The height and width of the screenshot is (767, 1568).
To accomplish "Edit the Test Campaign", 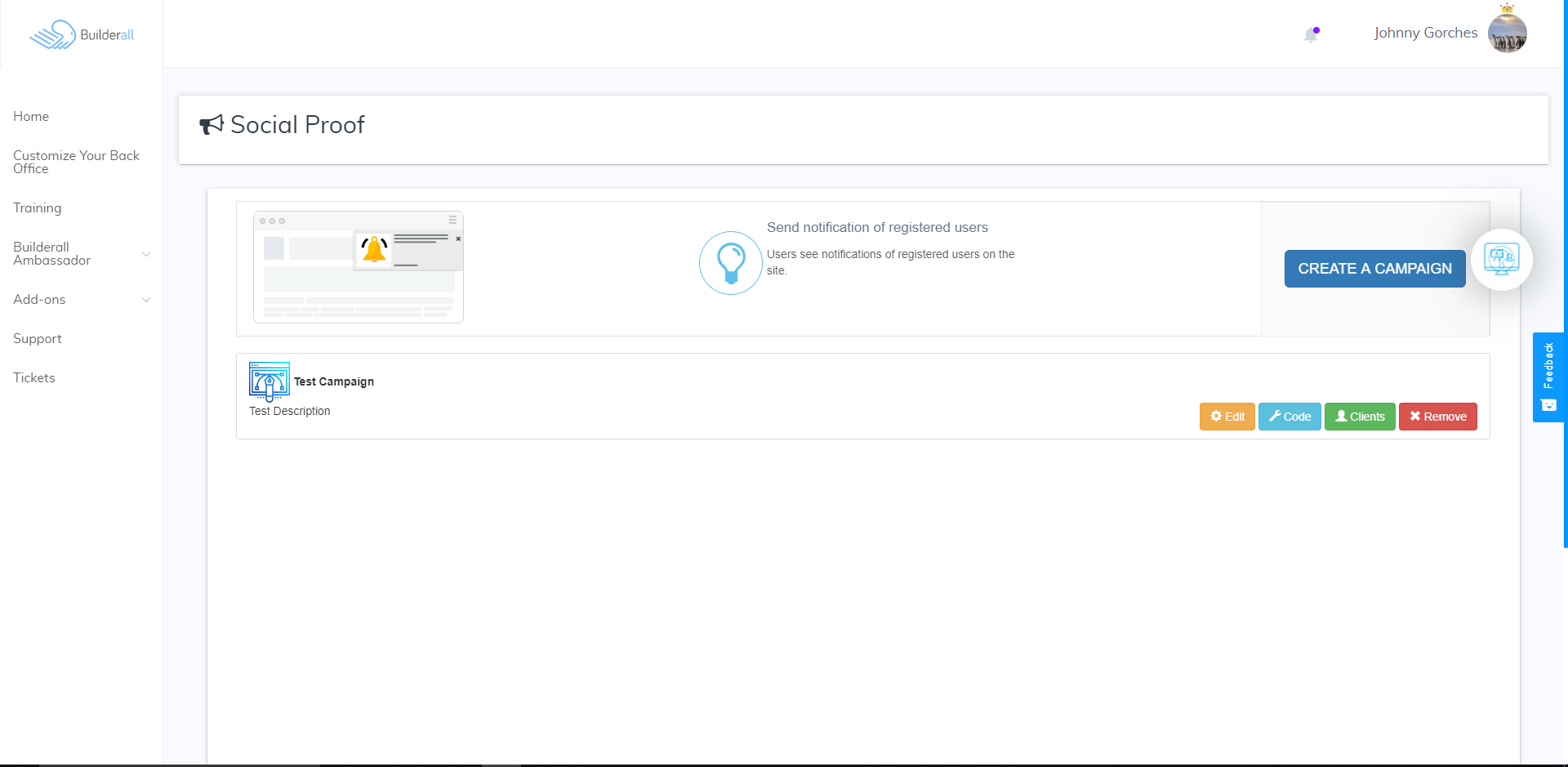I will coord(1227,417).
